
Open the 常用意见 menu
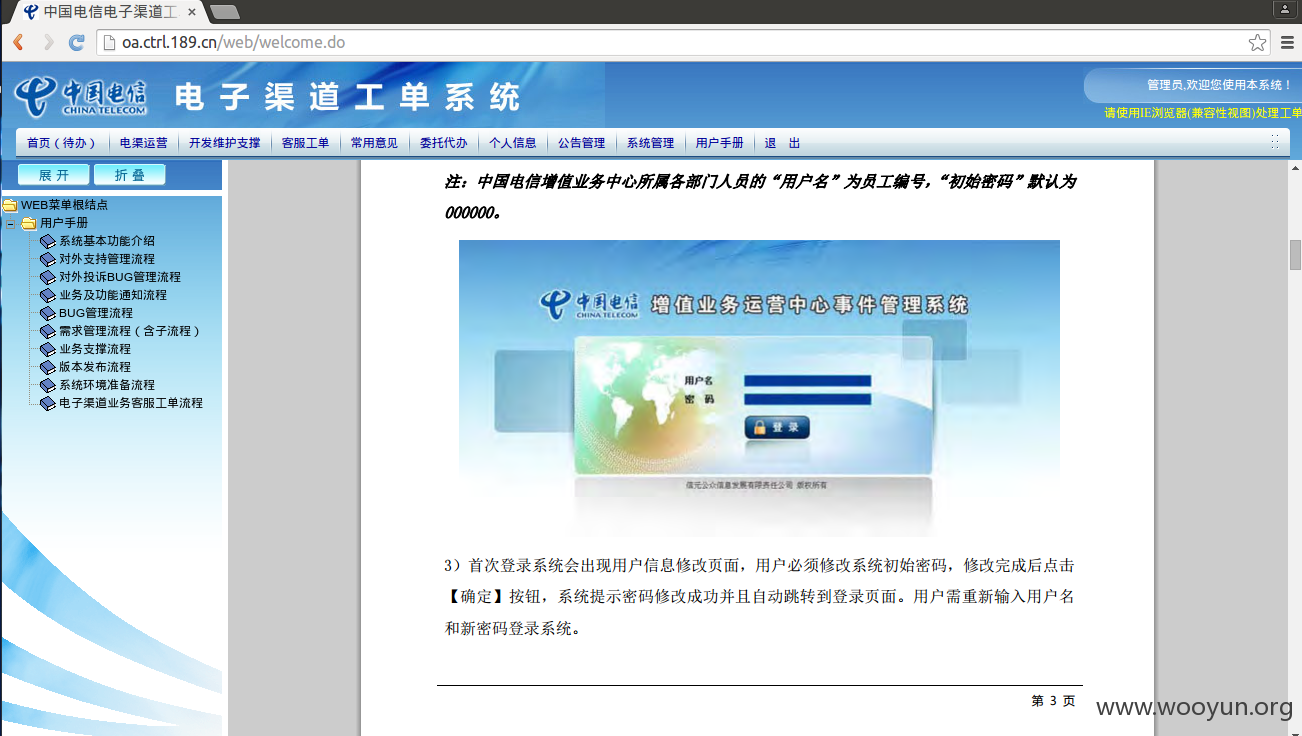click(x=374, y=143)
